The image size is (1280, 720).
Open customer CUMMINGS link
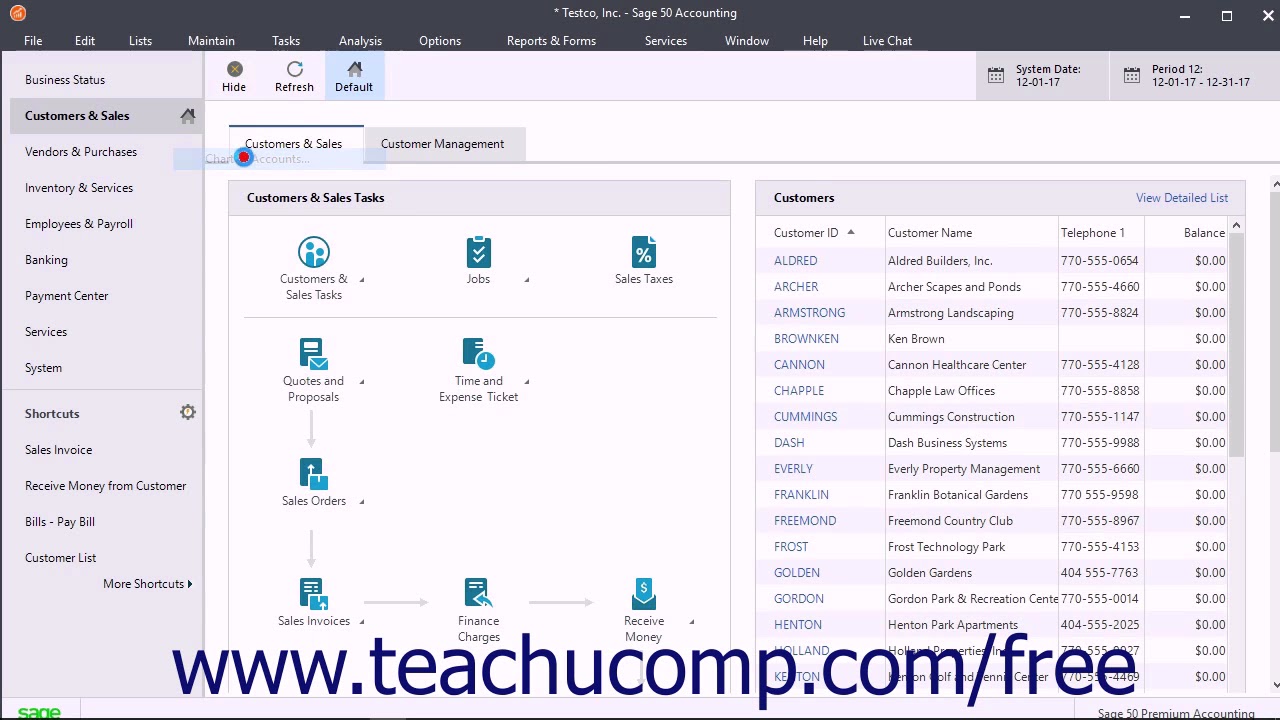805,417
